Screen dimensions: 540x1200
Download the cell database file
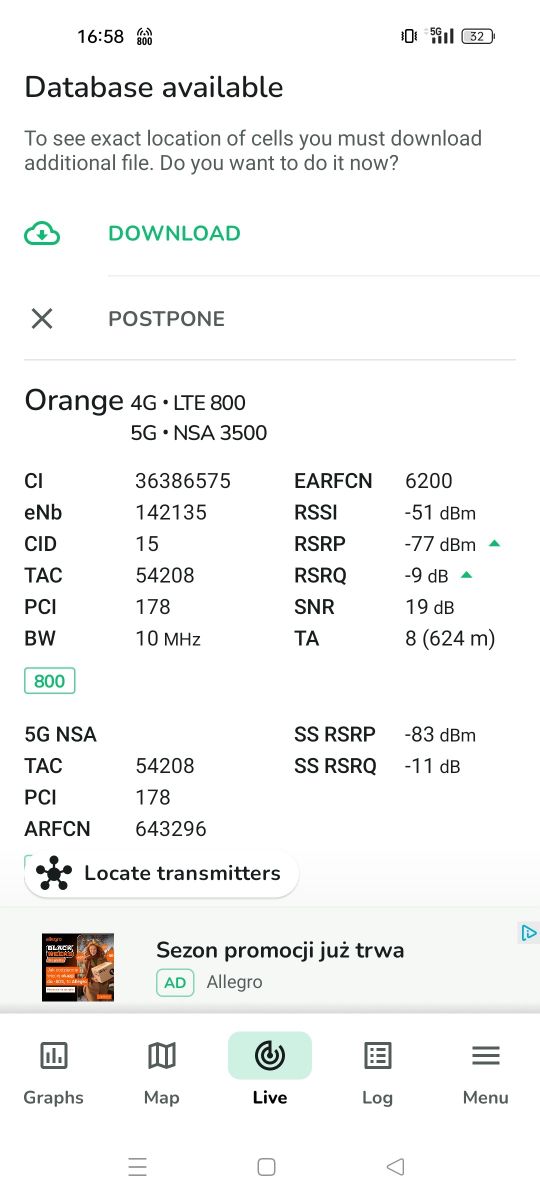coord(174,234)
